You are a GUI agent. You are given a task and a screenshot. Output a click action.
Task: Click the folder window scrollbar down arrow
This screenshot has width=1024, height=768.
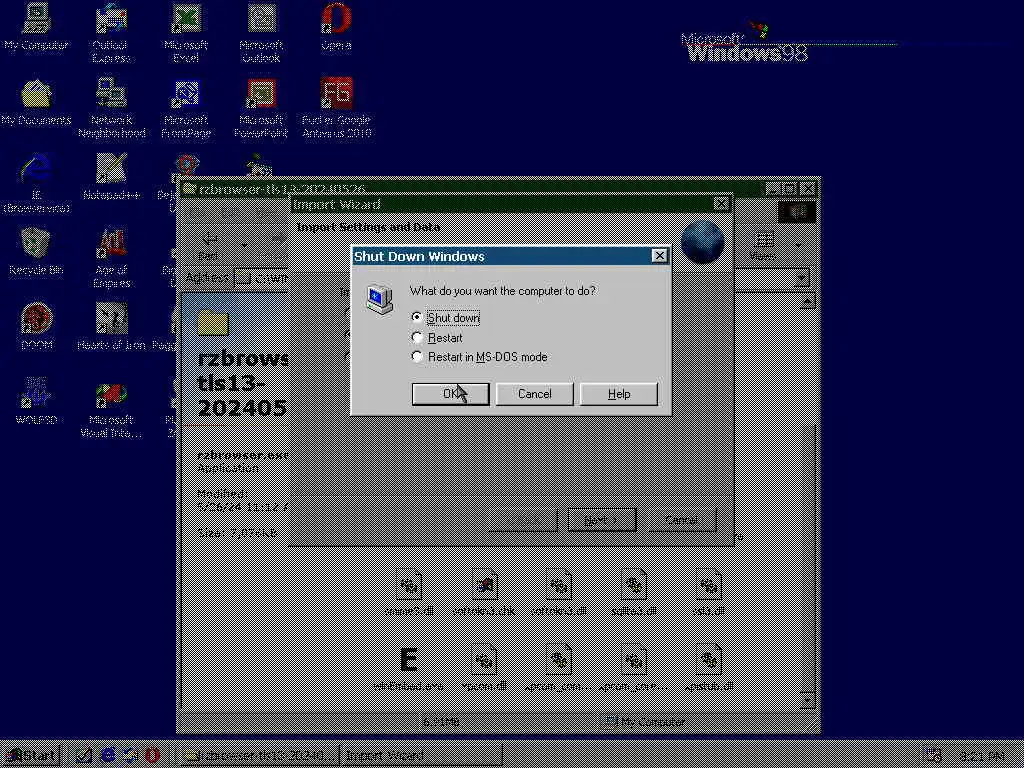(807, 700)
